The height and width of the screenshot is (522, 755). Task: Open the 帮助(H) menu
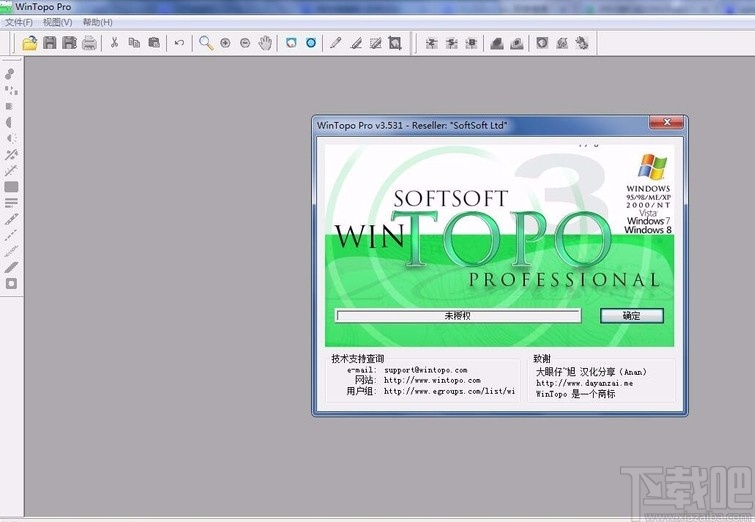[x=98, y=22]
